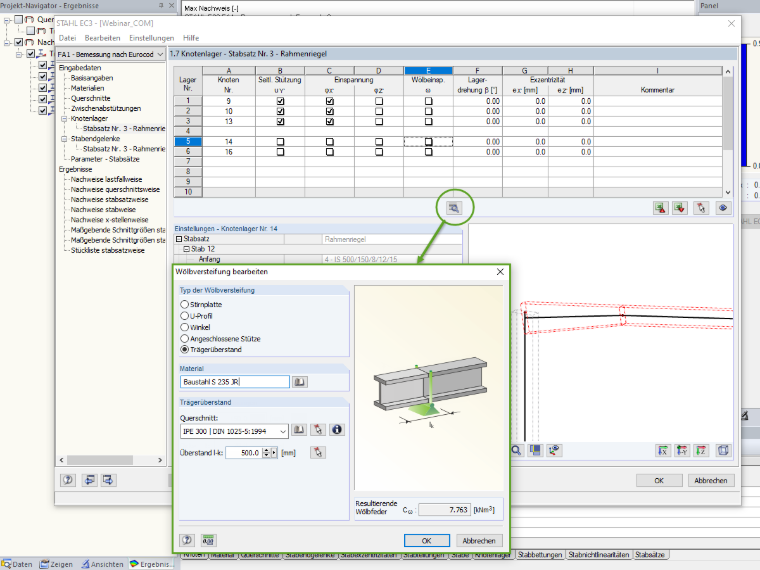Click the Überstand 500.0 value field
This screenshot has width=760, height=570.
pos(244,453)
